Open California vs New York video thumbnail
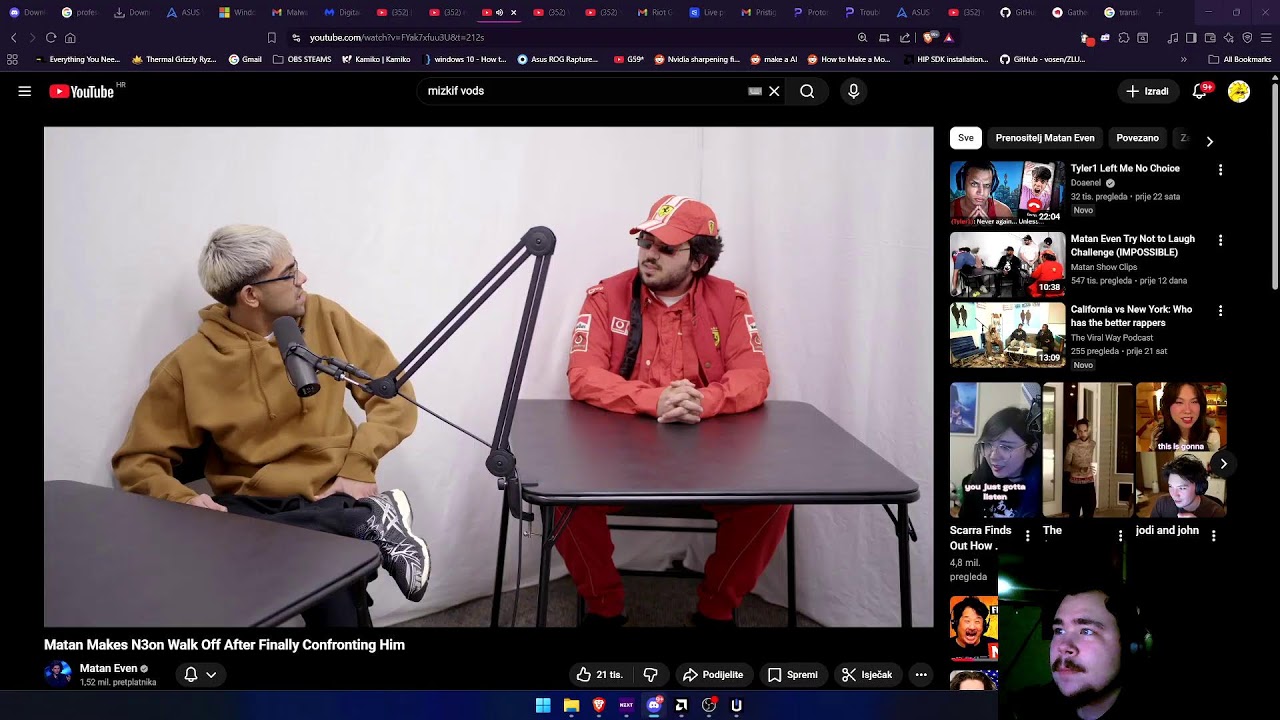Screen dimensions: 1280x720 tap(1007, 334)
